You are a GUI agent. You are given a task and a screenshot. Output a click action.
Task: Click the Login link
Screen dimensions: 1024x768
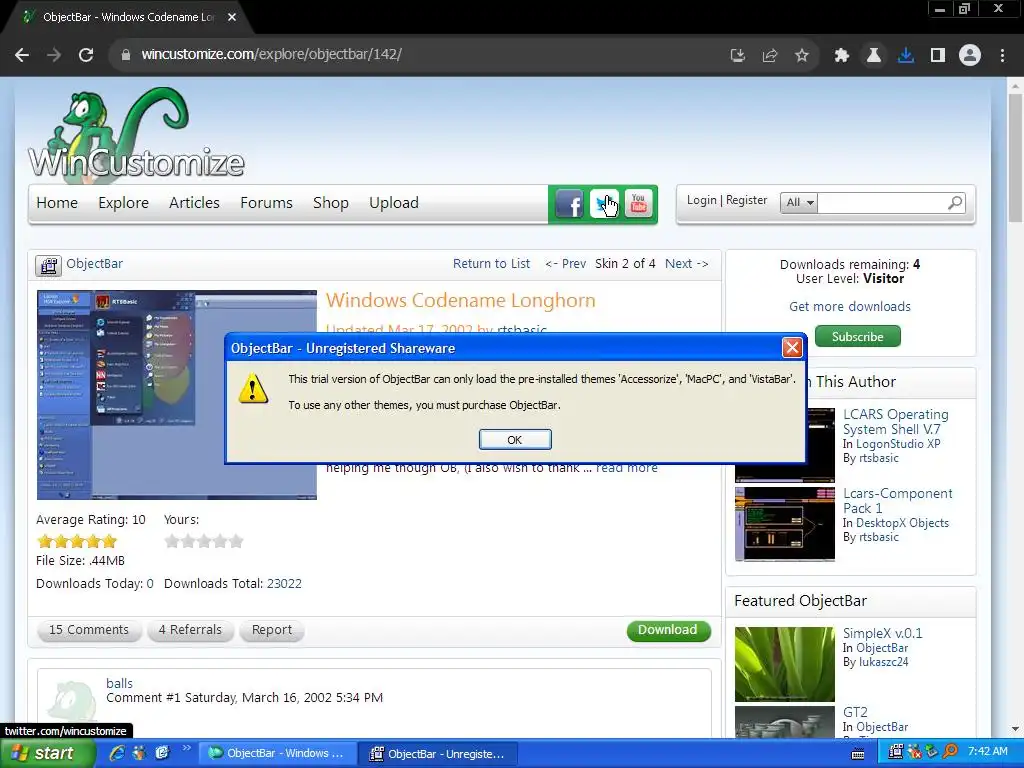click(701, 200)
